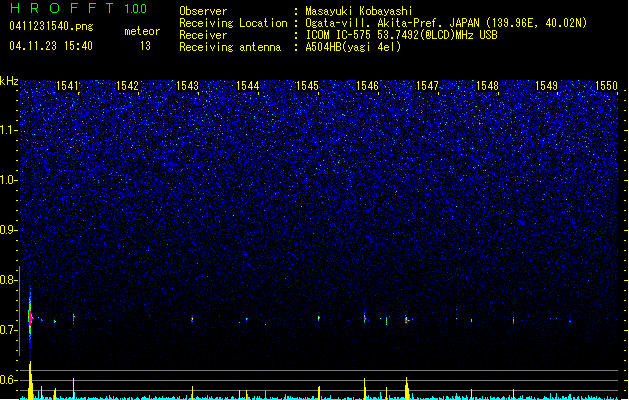629x400 pixels.
Task: Click the 1542 time marker
Action: pos(127,86)
